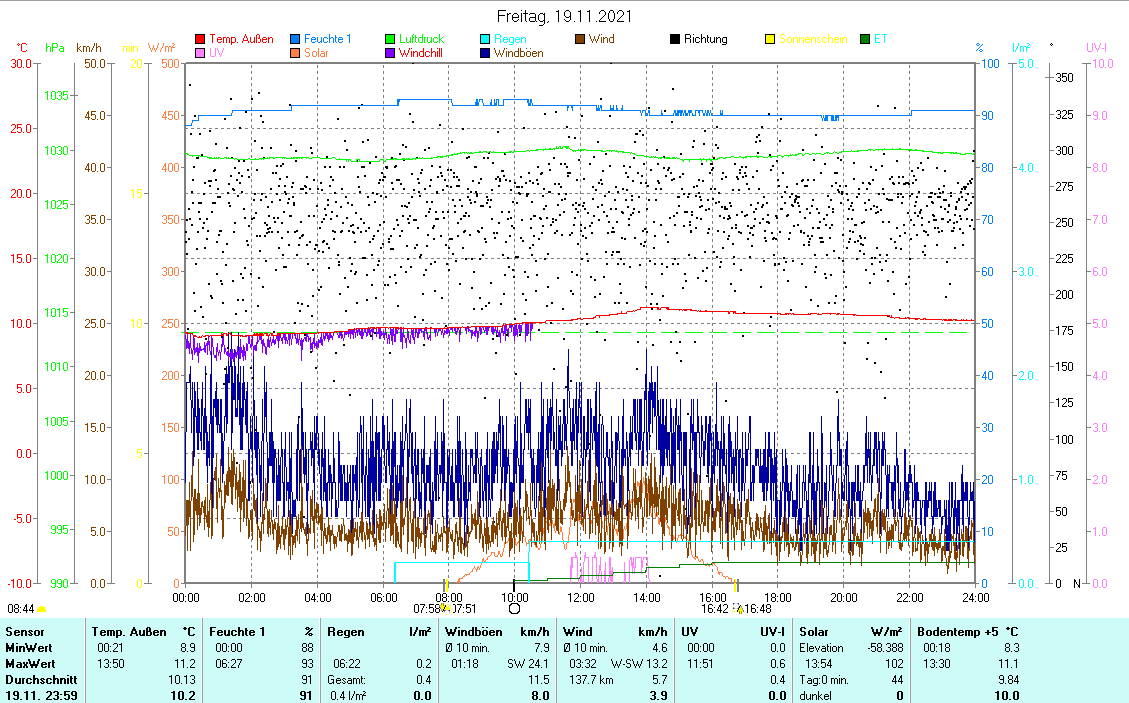
Task: Click the cyan Regen legend square
Action: (485, 40)
